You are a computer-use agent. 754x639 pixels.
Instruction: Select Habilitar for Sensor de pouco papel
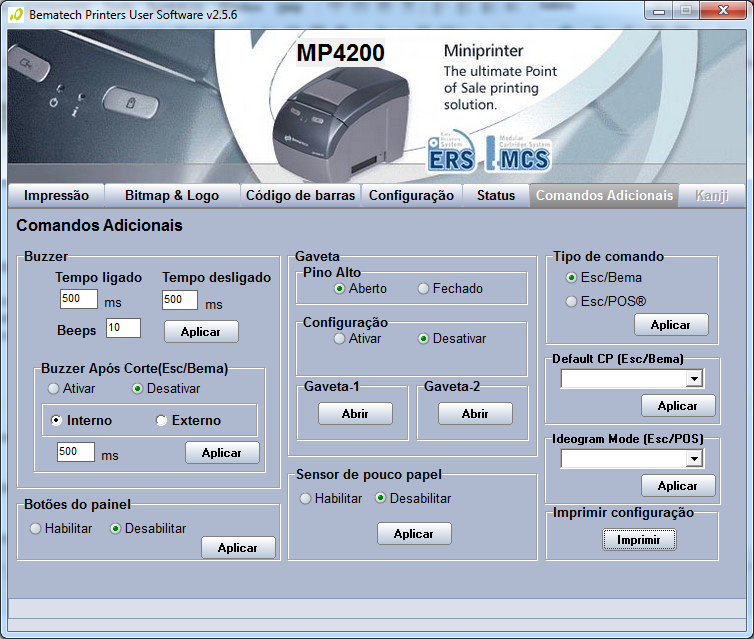pos(331,499)
